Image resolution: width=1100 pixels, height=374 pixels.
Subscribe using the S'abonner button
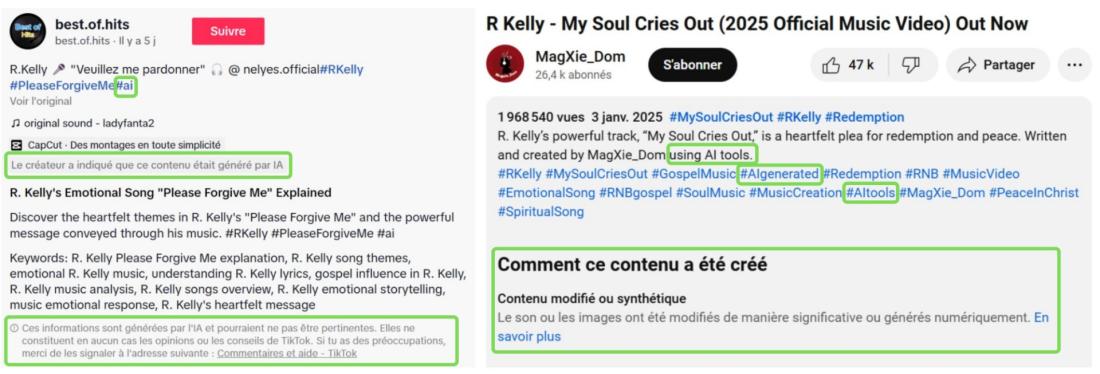(692, 65)
